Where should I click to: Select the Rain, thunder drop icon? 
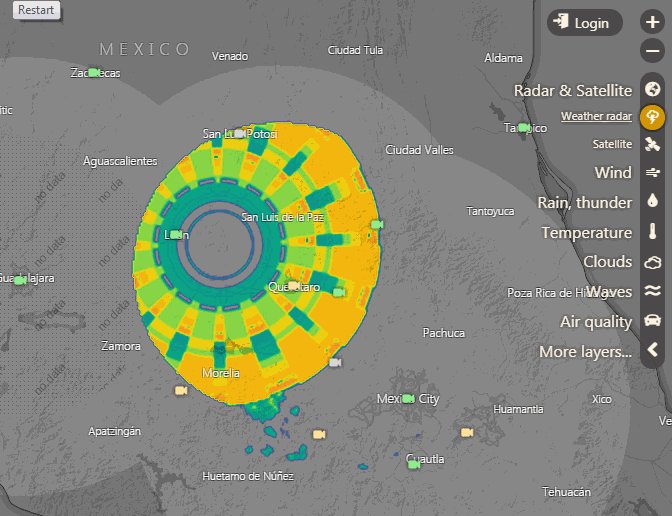point(652,200)
